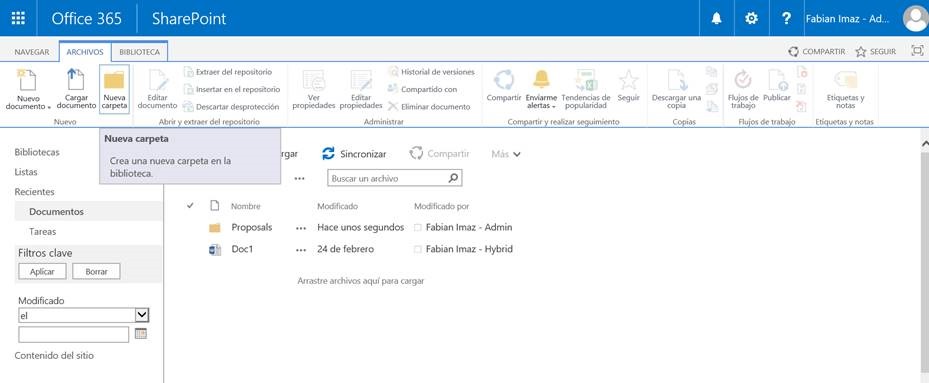
Task: Open Listas in the left navigation
Action: click(26, 172)
